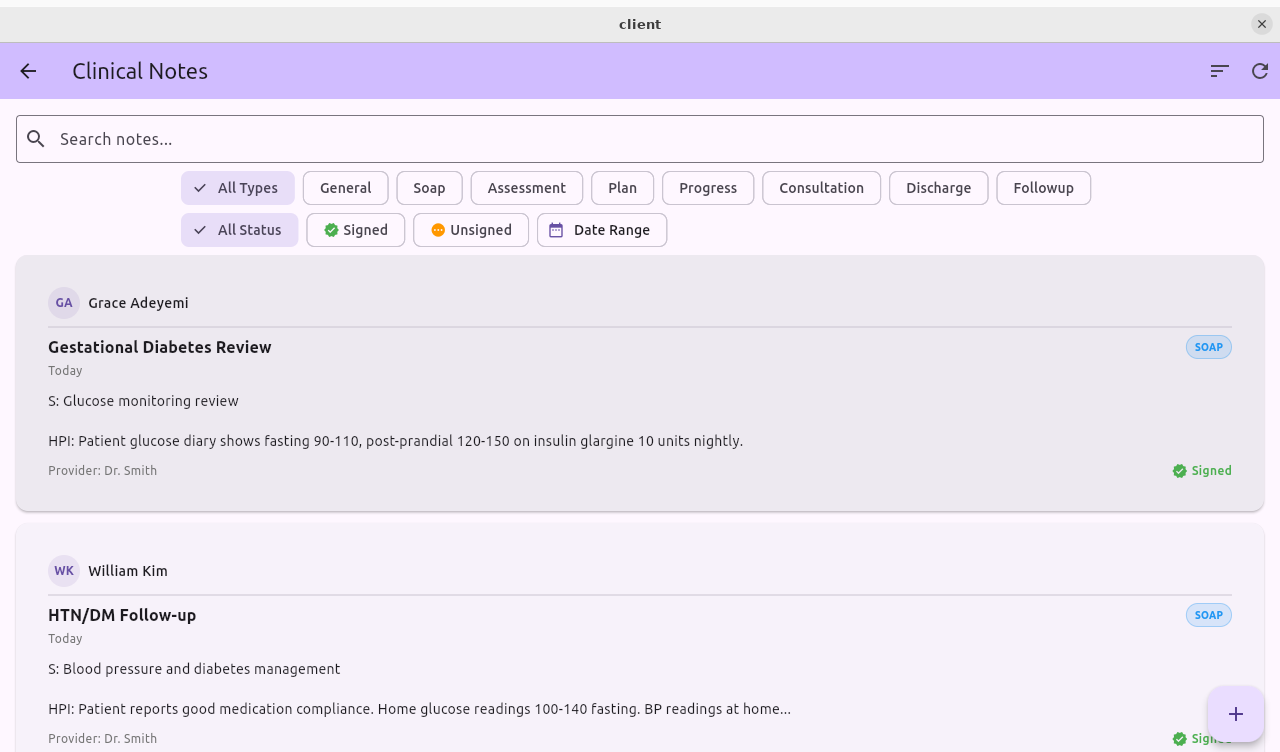This screenshot has width=1280, height=752.
Task: Click William Kim's avatar initials
Action: [x=63, y=570]
